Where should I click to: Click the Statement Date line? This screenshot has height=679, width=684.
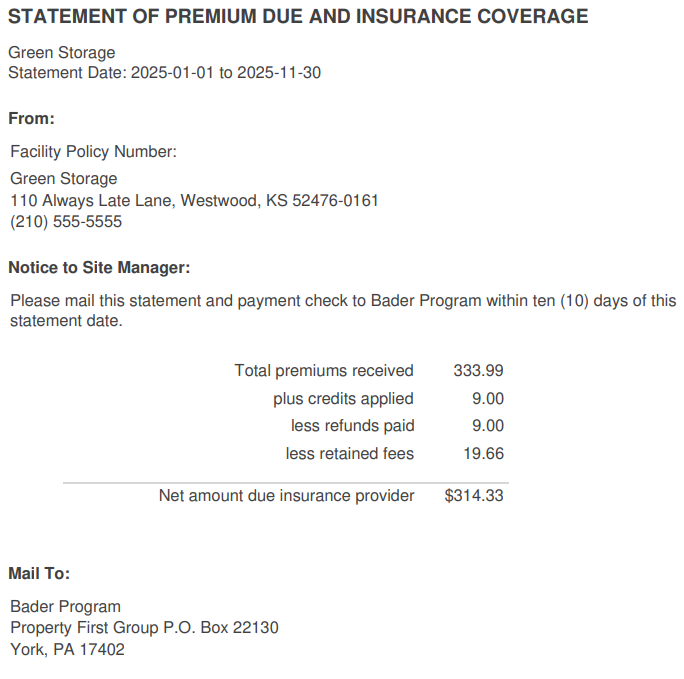[164, 73]
